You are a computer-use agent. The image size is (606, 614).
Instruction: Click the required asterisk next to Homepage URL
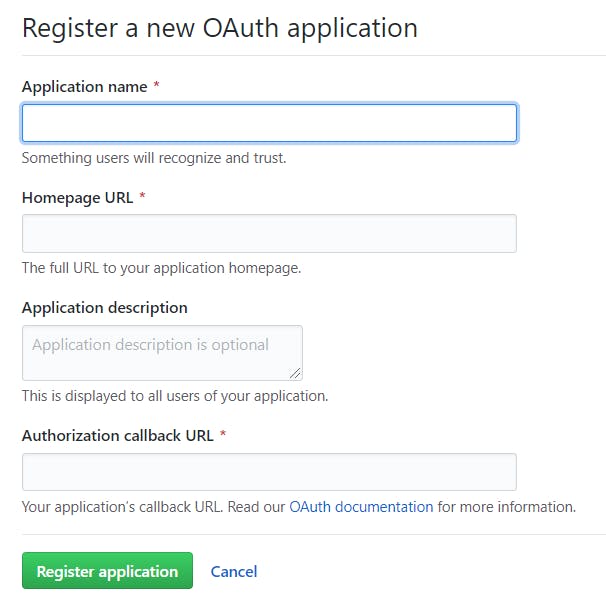pyautogui.click(x=142, y=197)
